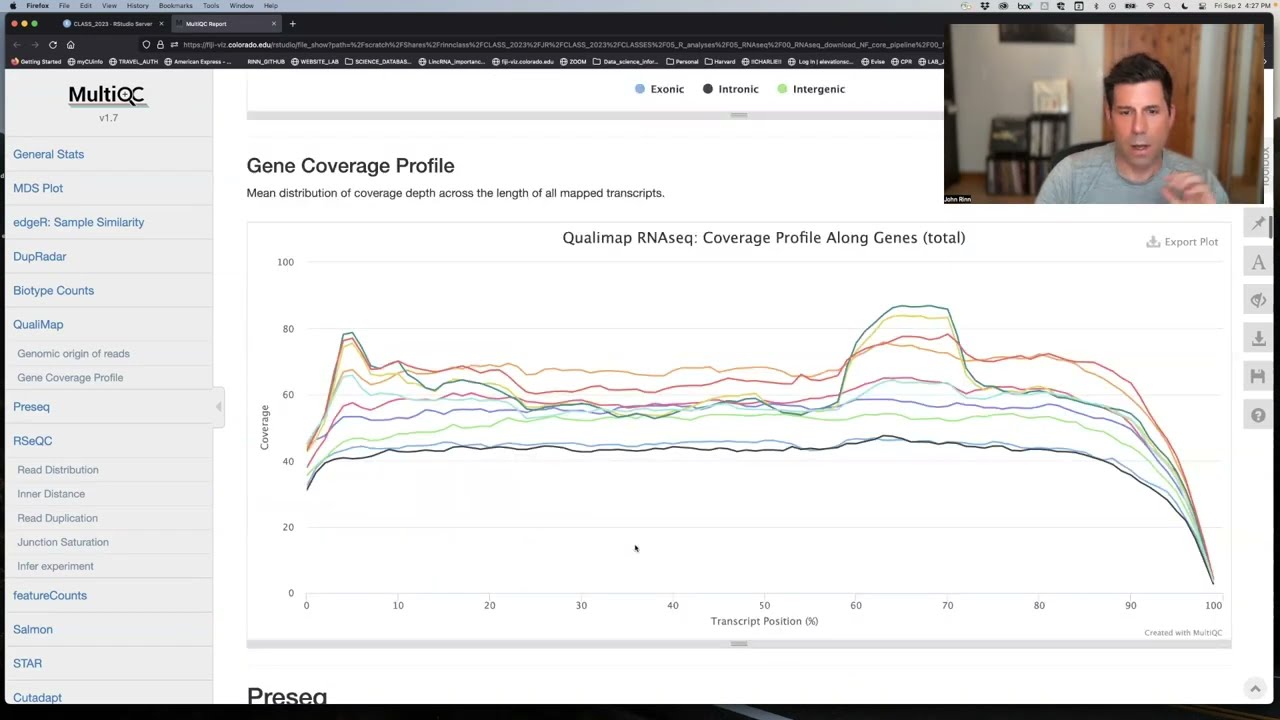Click the RINN_GITHUB bookmark
The width and height of the screenshot is (1280, 720).
[265, 61]
